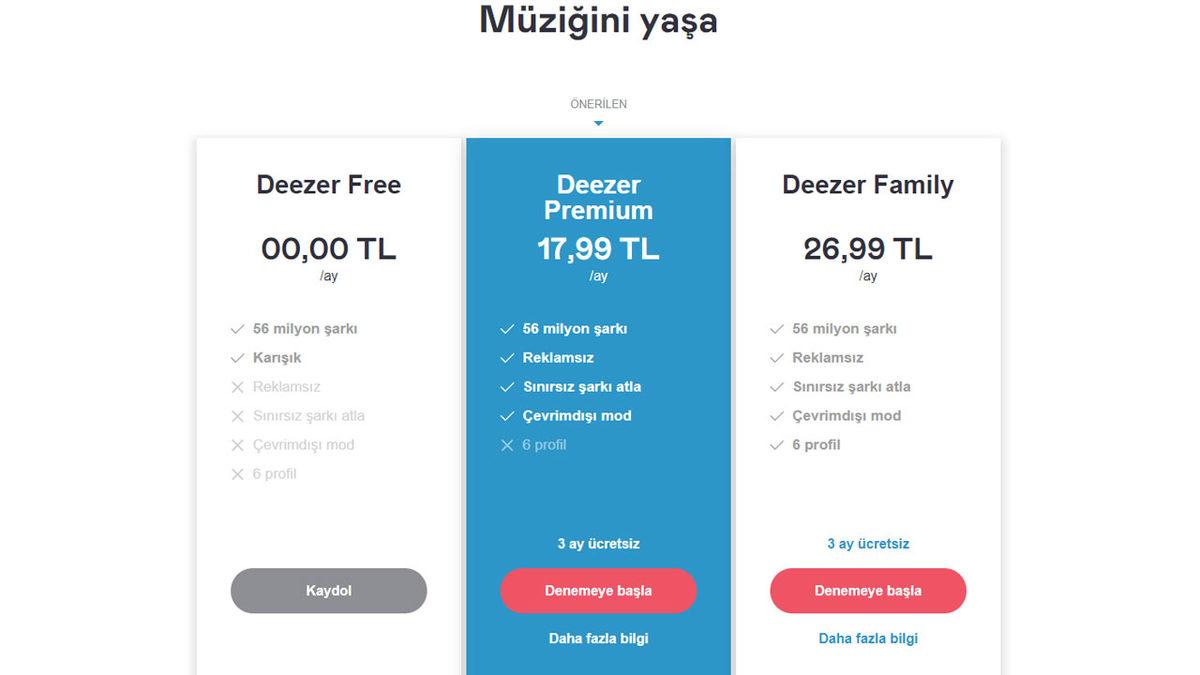Click the X icon for 6 profil in Premium
This screenshot has width=1200, height=675.
(x=506, y=446)
